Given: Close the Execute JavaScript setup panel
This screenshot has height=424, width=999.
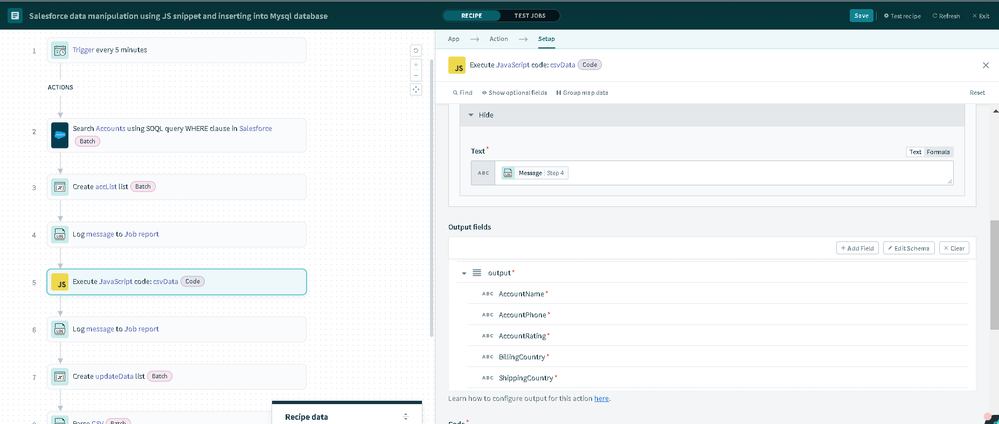Looking at the screenshot, I should 986,65.
